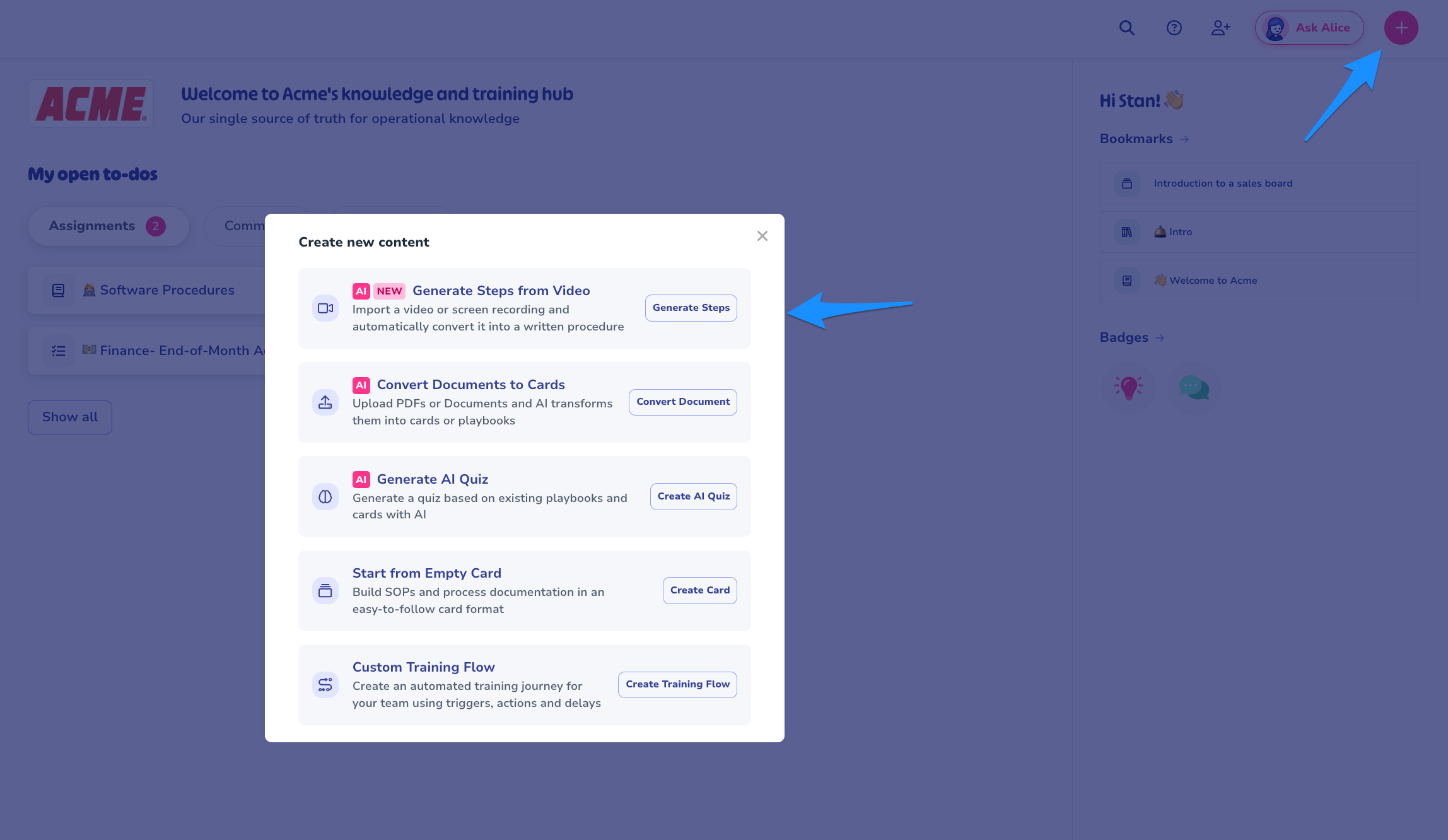Click the empty card stack icon
The image size is (1448, 840).
pyautogui.click(x=325, y=591)
